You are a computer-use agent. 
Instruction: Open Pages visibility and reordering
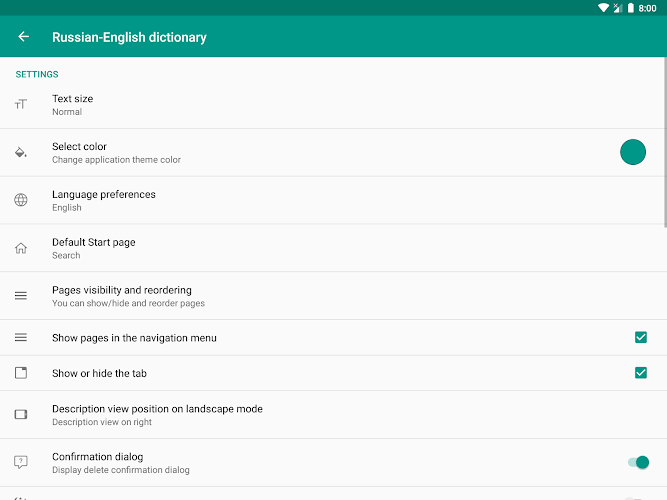click(x=334, y=296)
